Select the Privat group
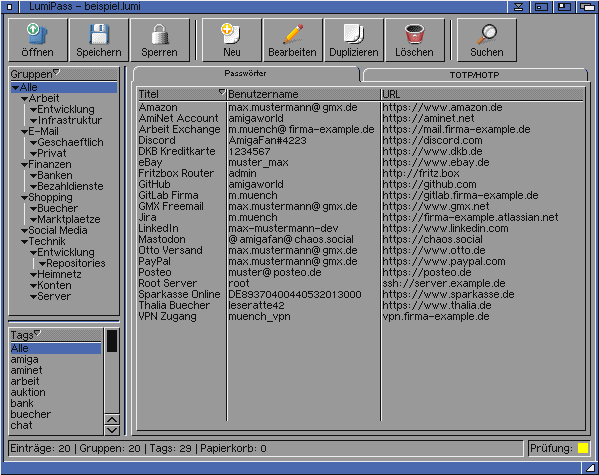The width and height of the screenshot is (599, 475). pos(52,153)
